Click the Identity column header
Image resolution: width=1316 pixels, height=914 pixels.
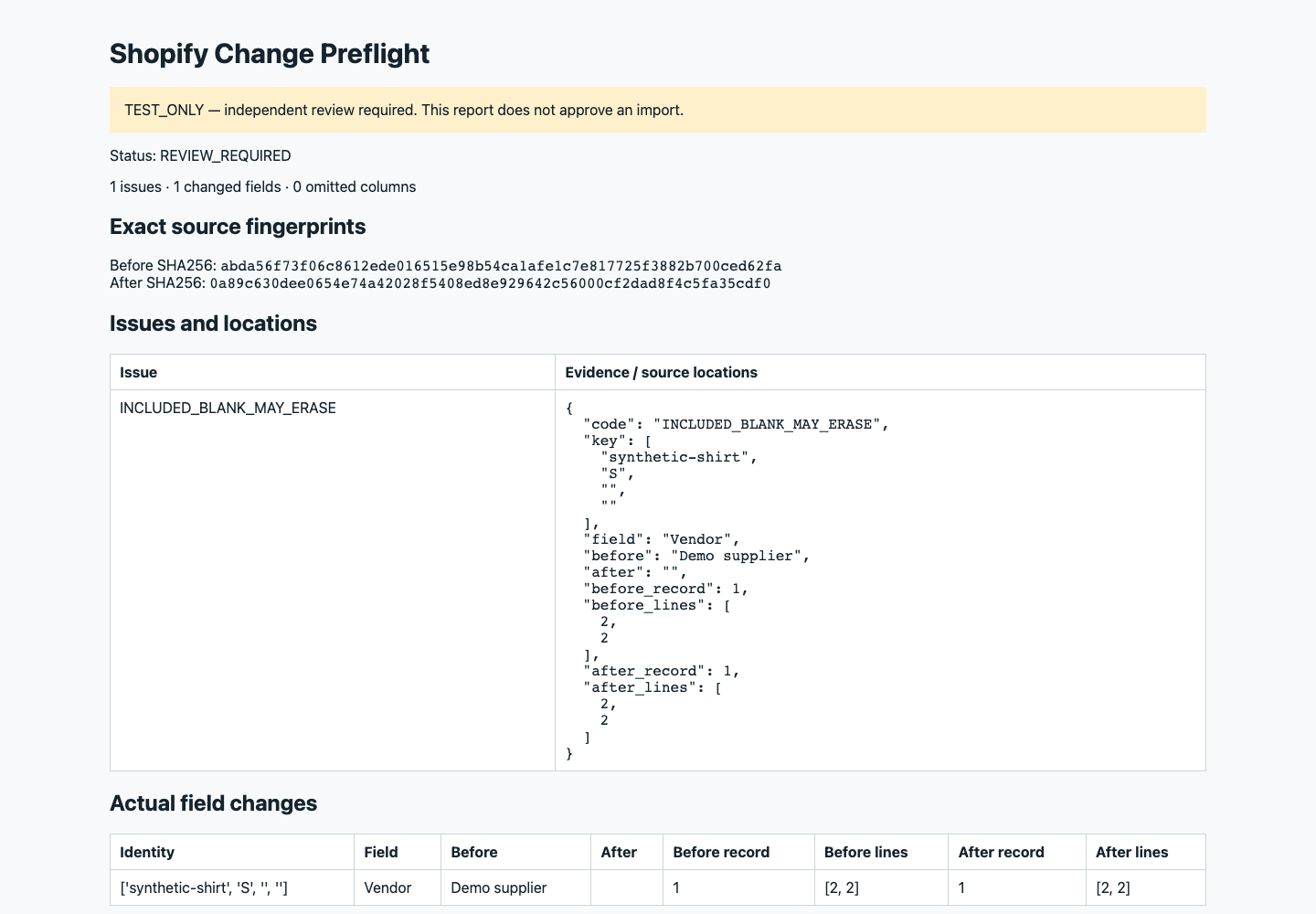pos(232,852)
